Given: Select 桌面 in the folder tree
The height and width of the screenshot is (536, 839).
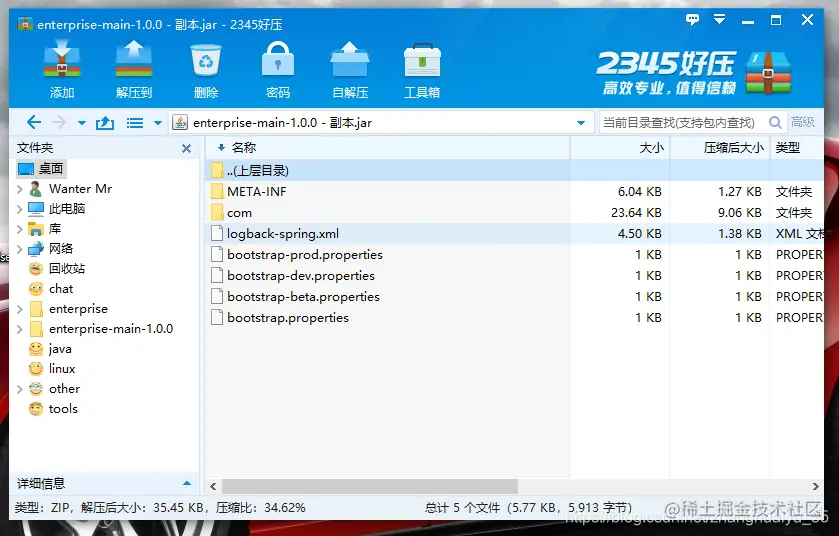Looking at the screenshot, I should [41, 169].
